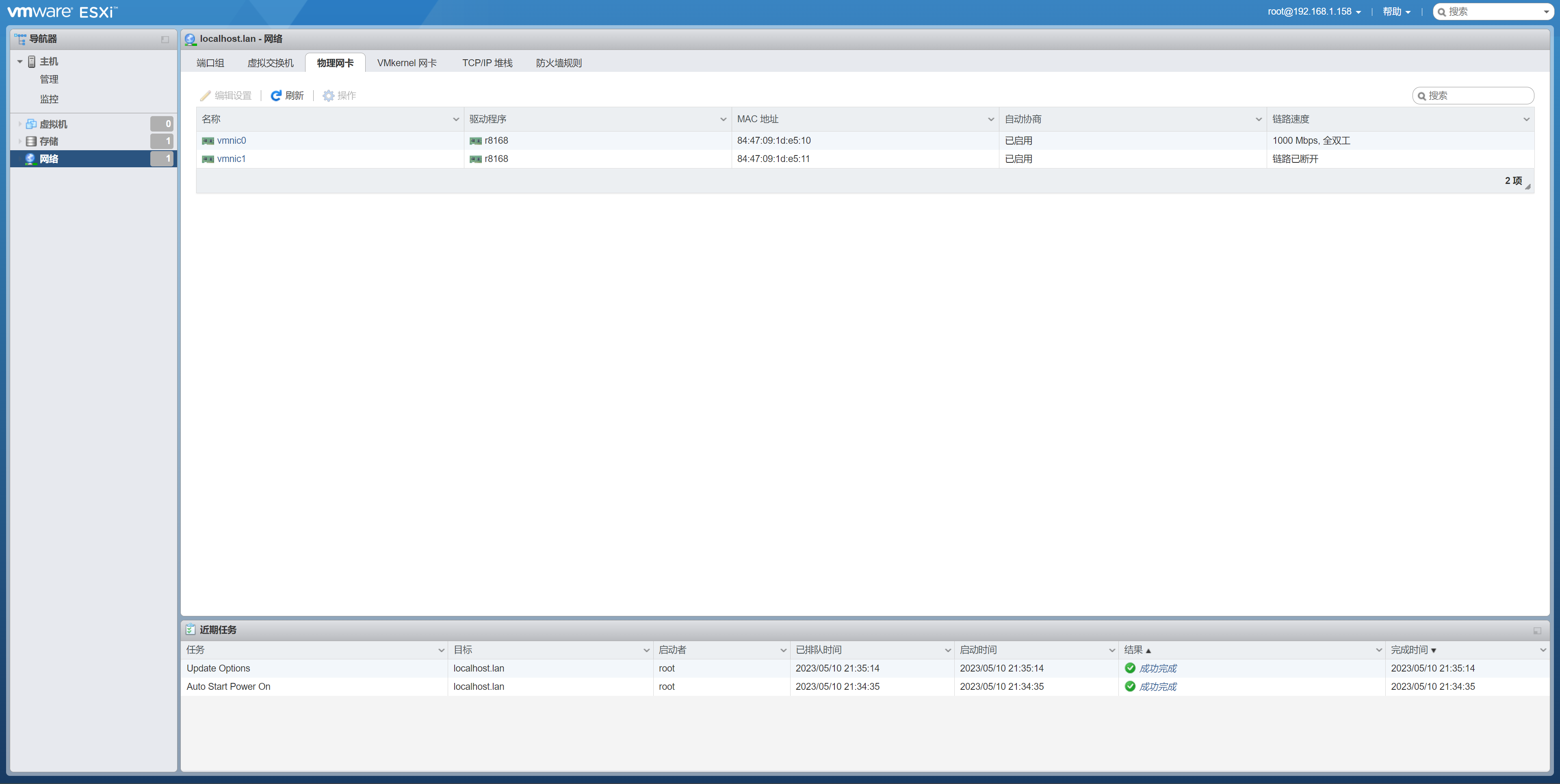This screenshot has height=784, width=1560.
Task: Sort tasks by the 完成时间 column header
Action: [1408, 650]
